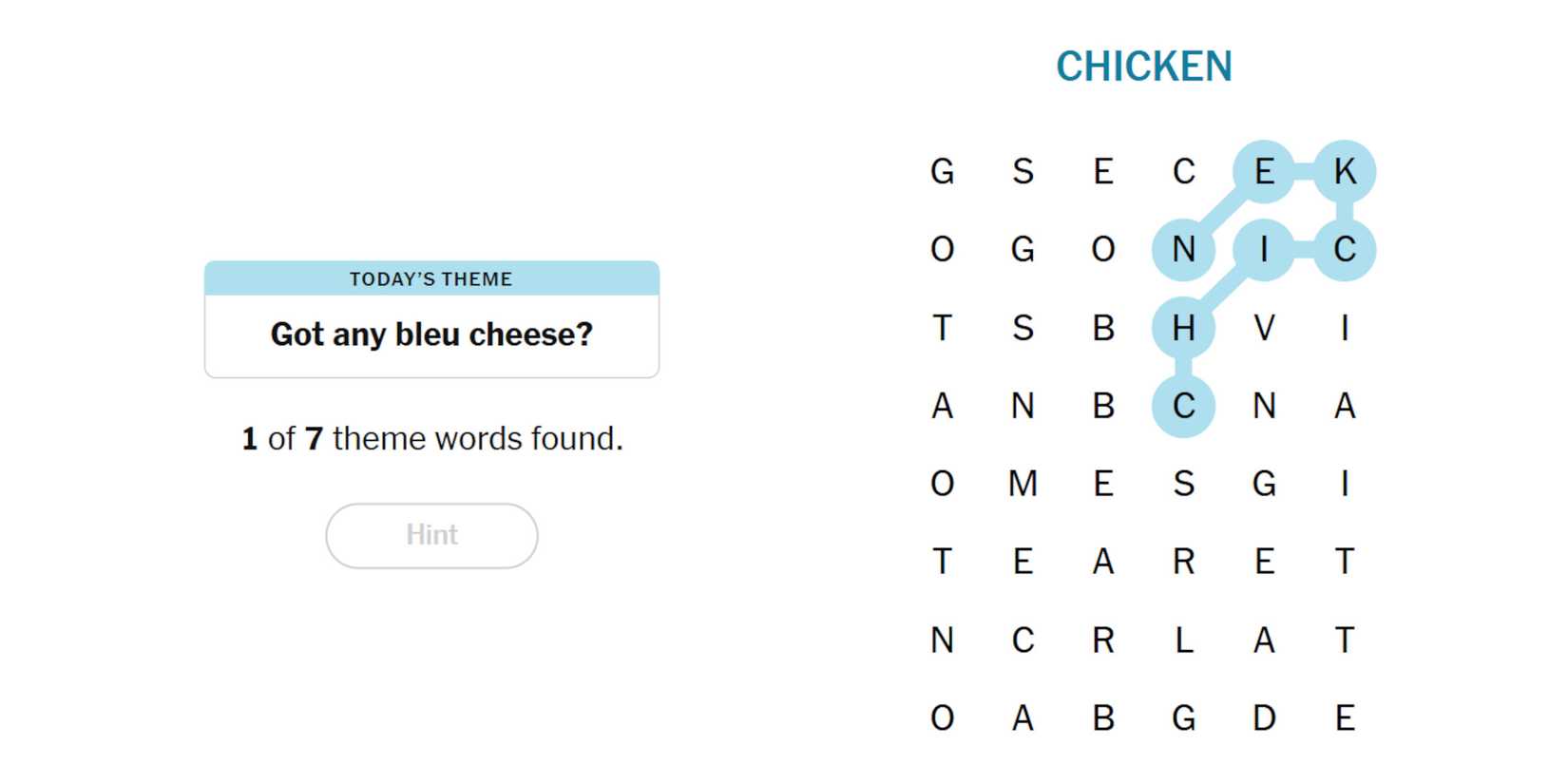This screenshot has width=1568, height=784.
Task: Click the CHICKEN word title
Action: 1143,67
